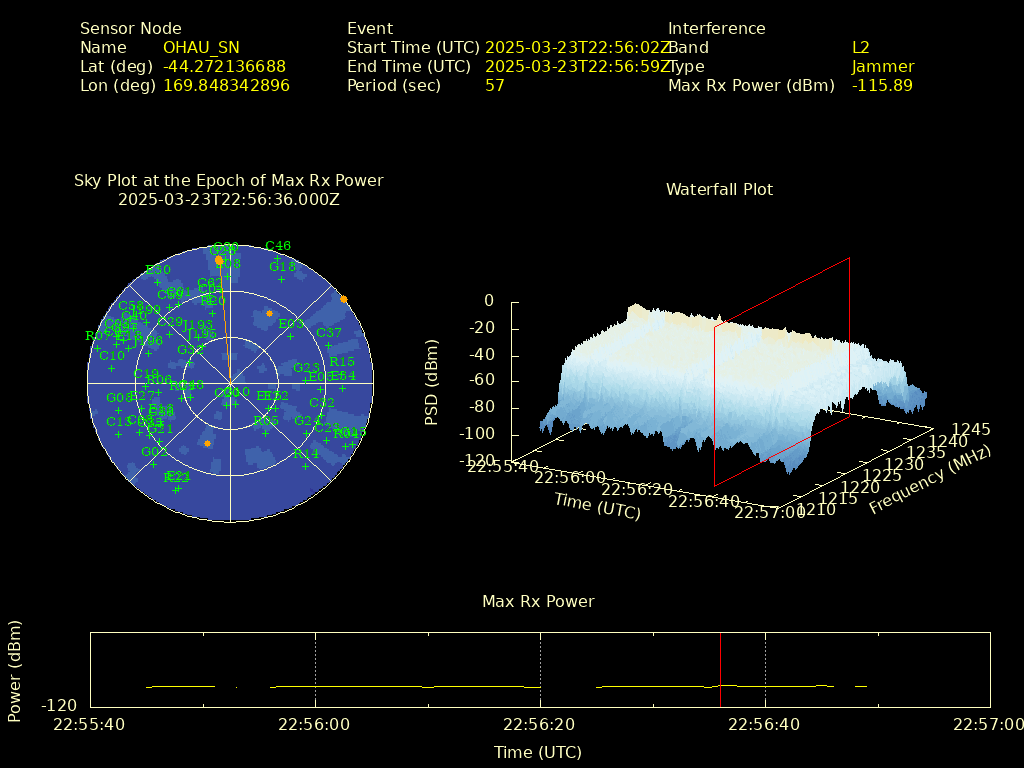Click the red marker line in Max Rx Power chart

coord(720,668)
